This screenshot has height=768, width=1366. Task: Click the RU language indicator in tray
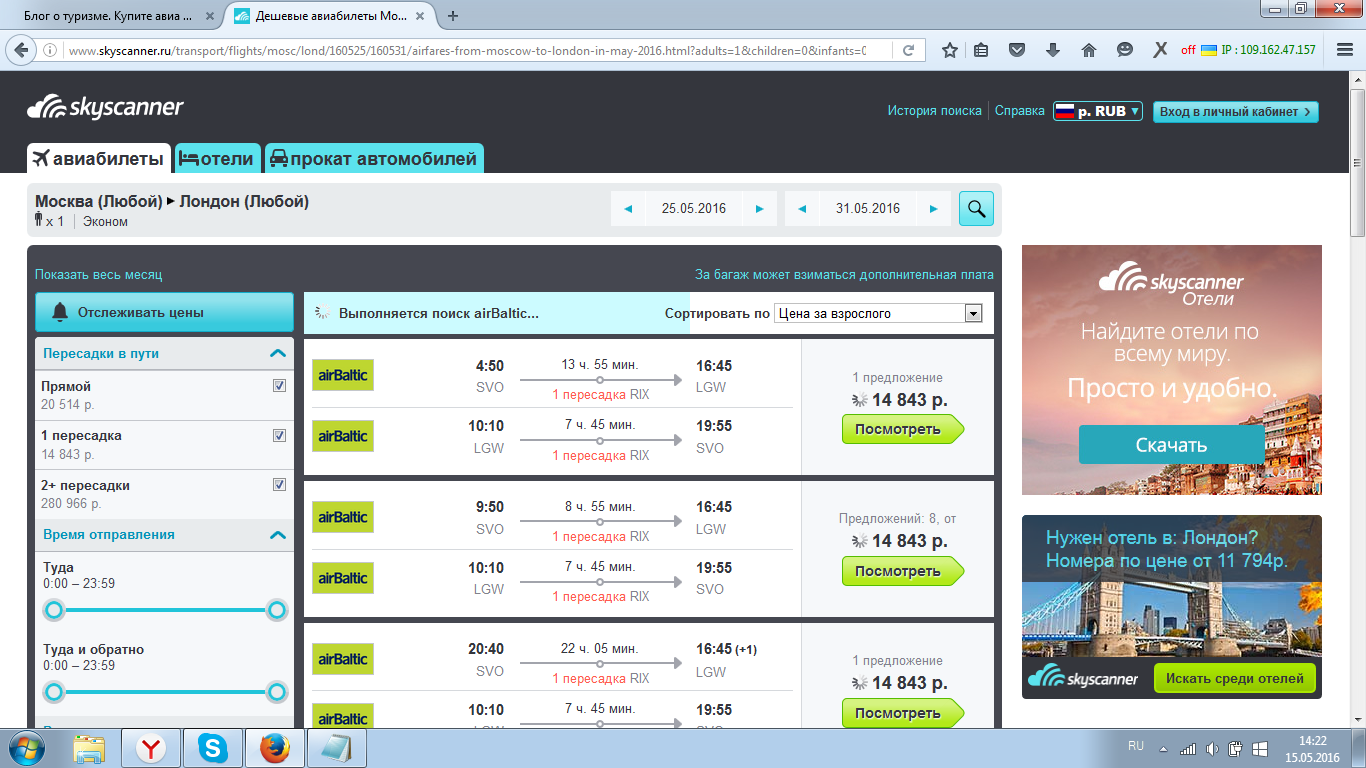point(1136,746)
